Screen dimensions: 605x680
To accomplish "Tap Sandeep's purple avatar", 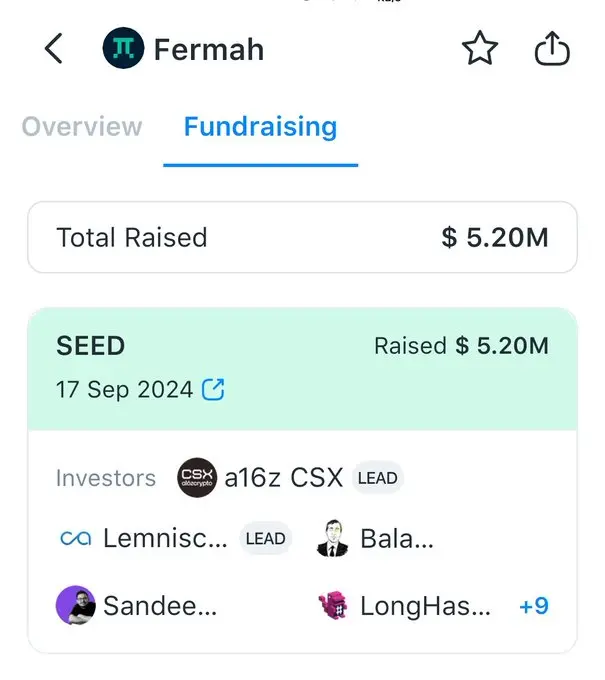I will [76, 606].
